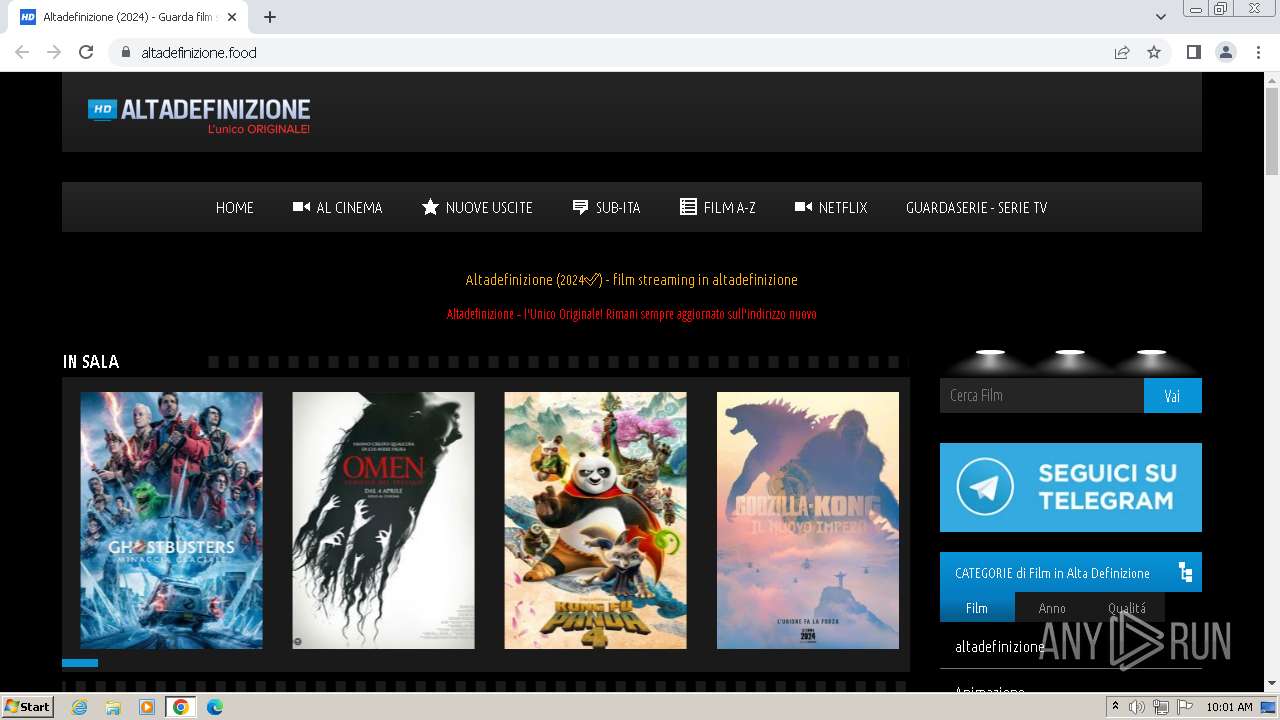Open the NUOVE USCITE menu item

pos(477,207)
